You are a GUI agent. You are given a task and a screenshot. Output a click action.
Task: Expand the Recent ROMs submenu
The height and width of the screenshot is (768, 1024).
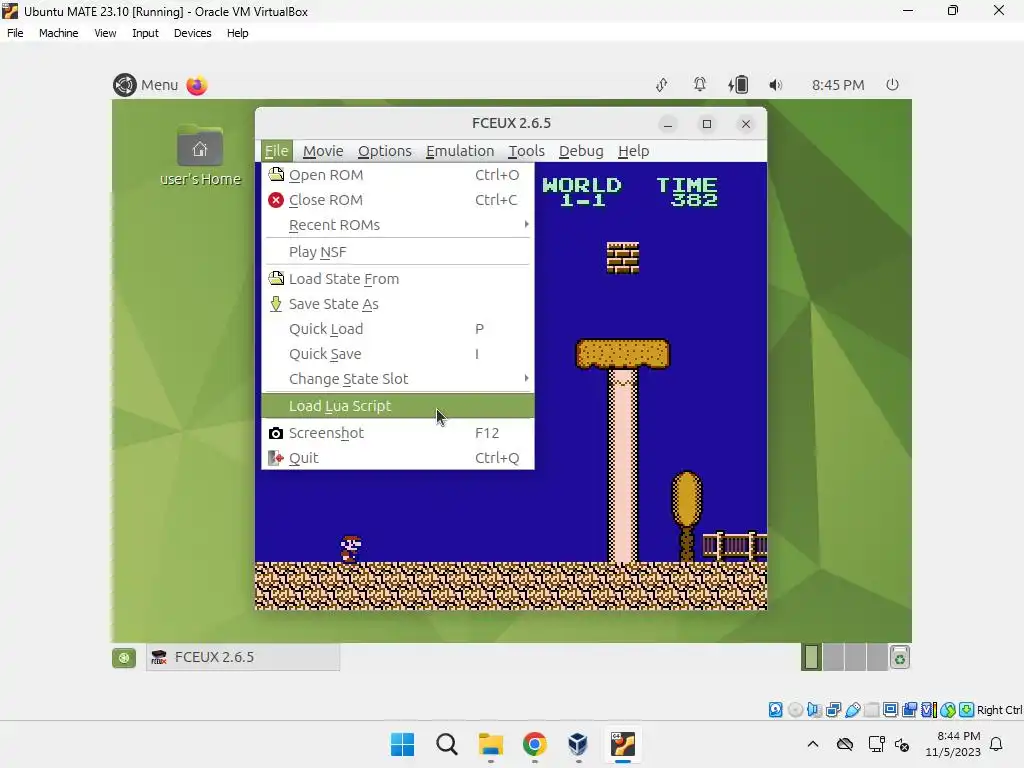(x=398, y=225)
